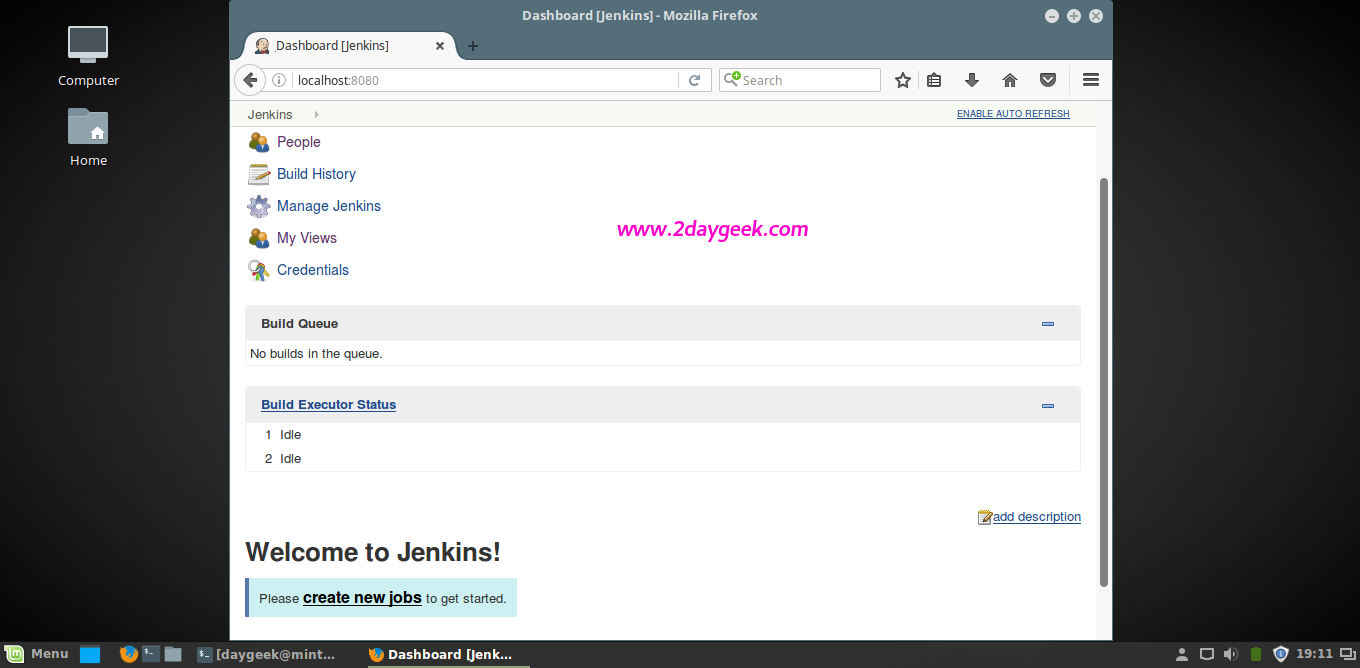Click the add description notepad icon
Viewport: 1360px width, 668px height.
coord(985,517)
